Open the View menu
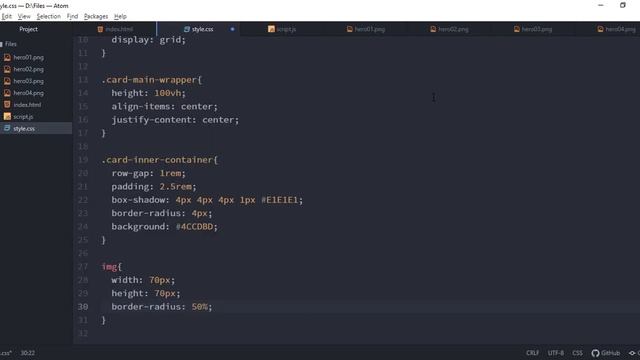640x360 pixels. tap(24, 16)
